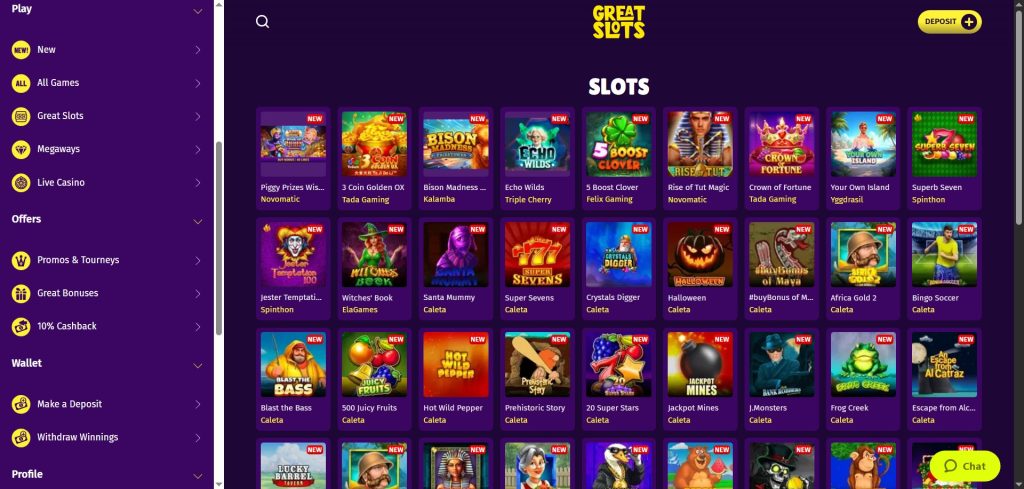The height and width of the screenshot is (489, 1024).
Task: Click the All Games round icon
Action: pyautogui.click(x=21, y=83)
